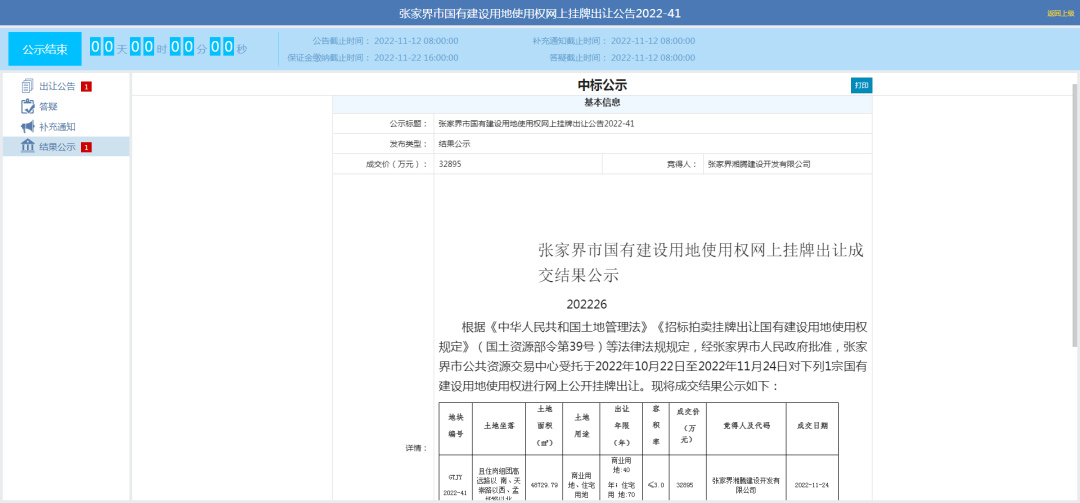Click the 发布类型 value 结果公示
The height and width of the screenshot is (503, 1080).
tap(454, 144)
